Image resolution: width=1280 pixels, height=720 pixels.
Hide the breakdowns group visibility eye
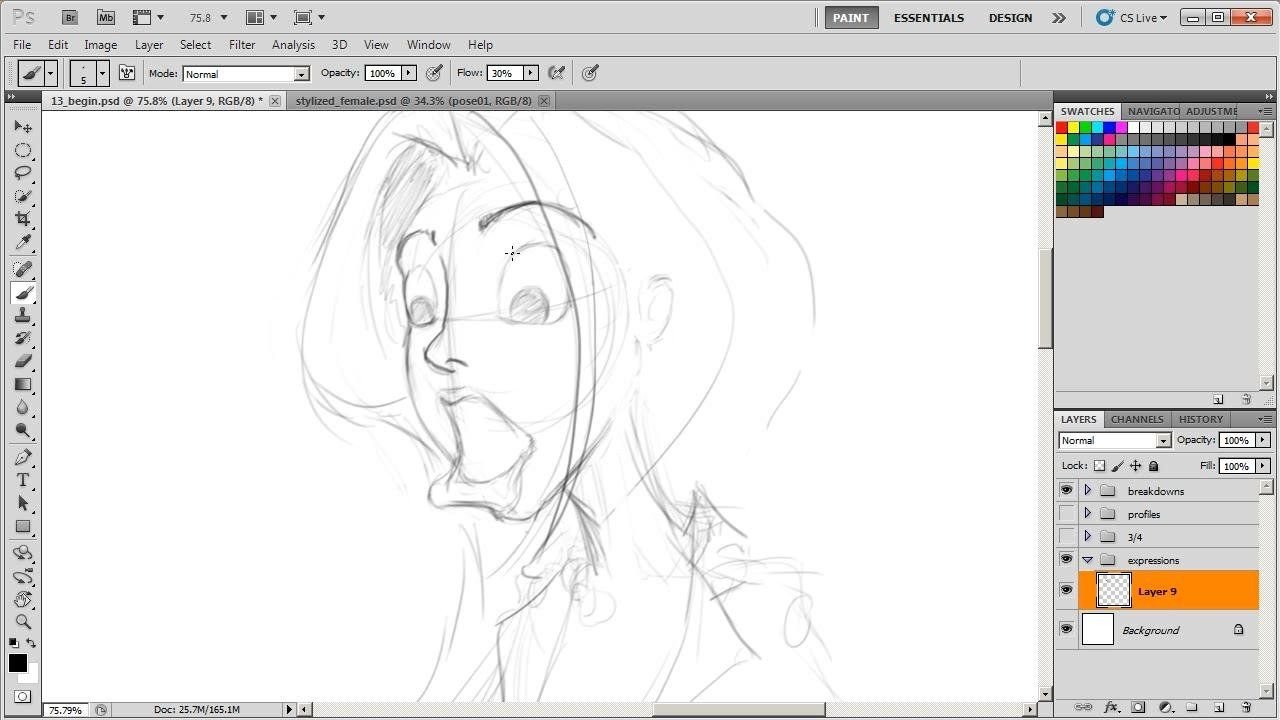pyautogui.click(x=1066, y=490)
